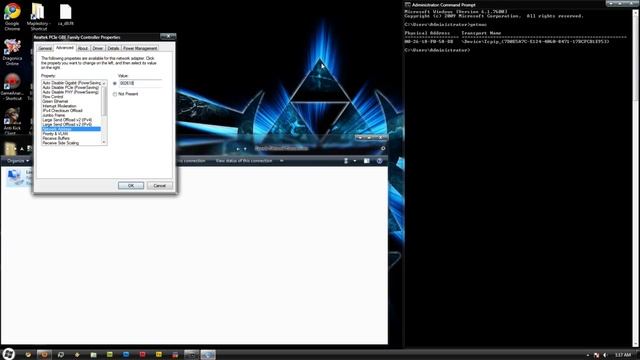Switch to the Power Management tab

[x=140, y=48]
